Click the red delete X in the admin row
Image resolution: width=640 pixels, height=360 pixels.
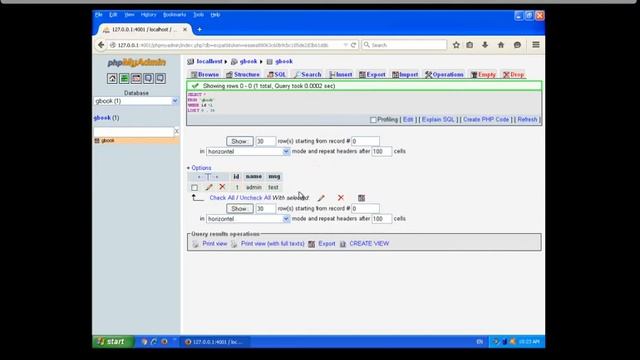[x=222, y=187]
